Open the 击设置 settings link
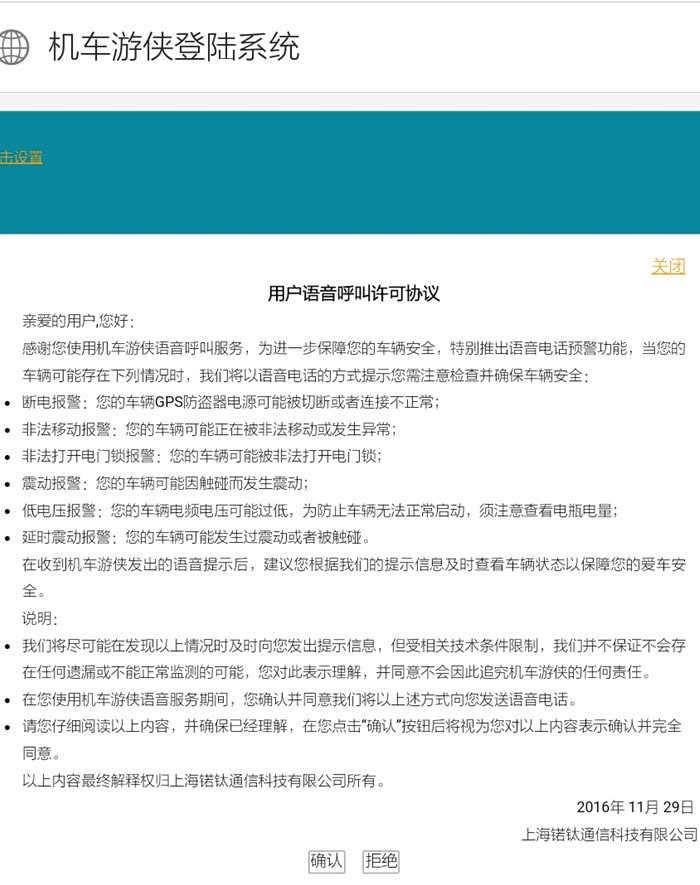The height and width of the screenshot is (885, 700). 21,157
